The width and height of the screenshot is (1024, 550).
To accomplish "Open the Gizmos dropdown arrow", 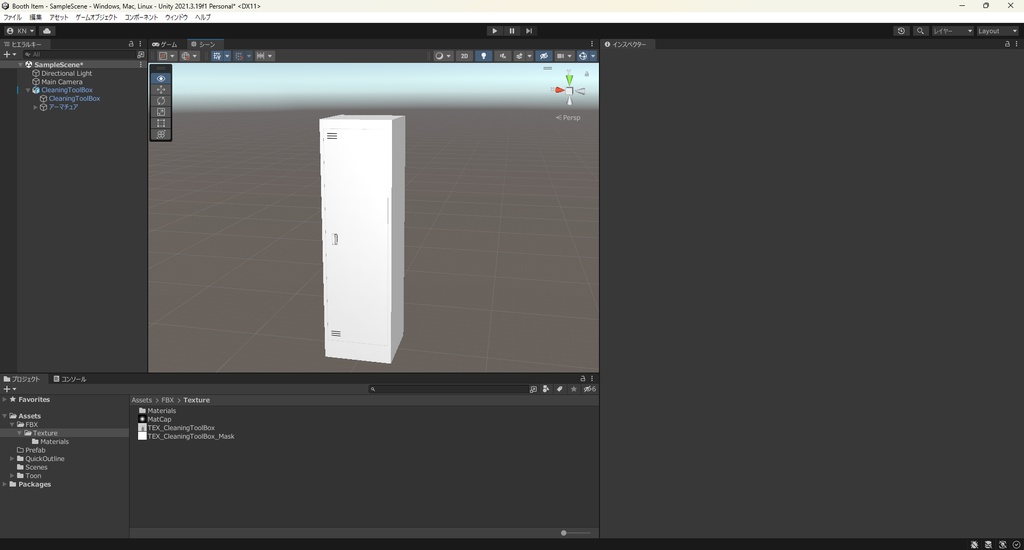I will tap(593, 56).
